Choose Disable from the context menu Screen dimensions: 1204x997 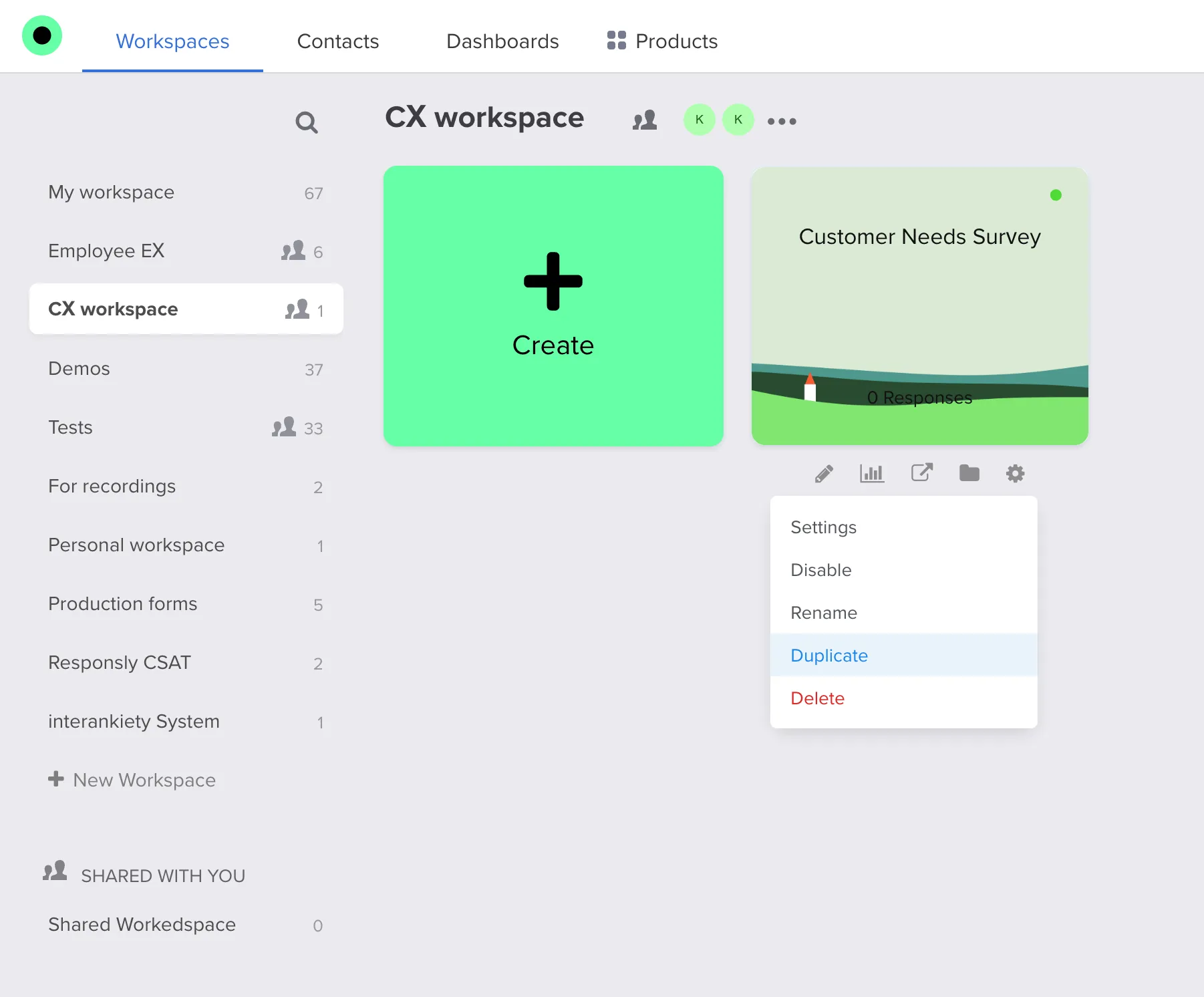[903, 570]
